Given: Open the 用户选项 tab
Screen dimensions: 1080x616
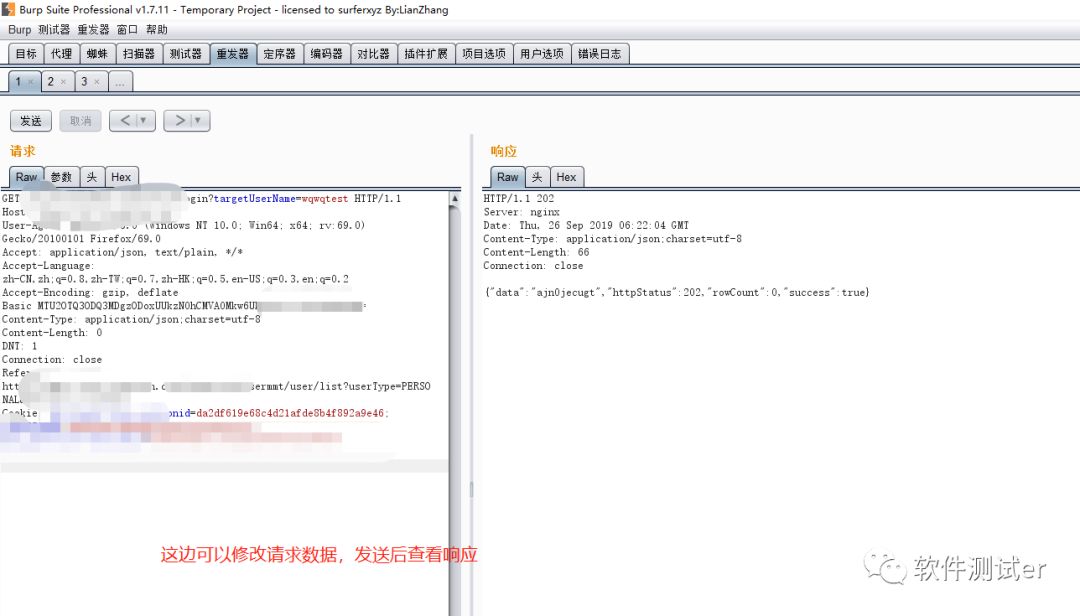Looking at the screenshot, I should pos(541,54).
